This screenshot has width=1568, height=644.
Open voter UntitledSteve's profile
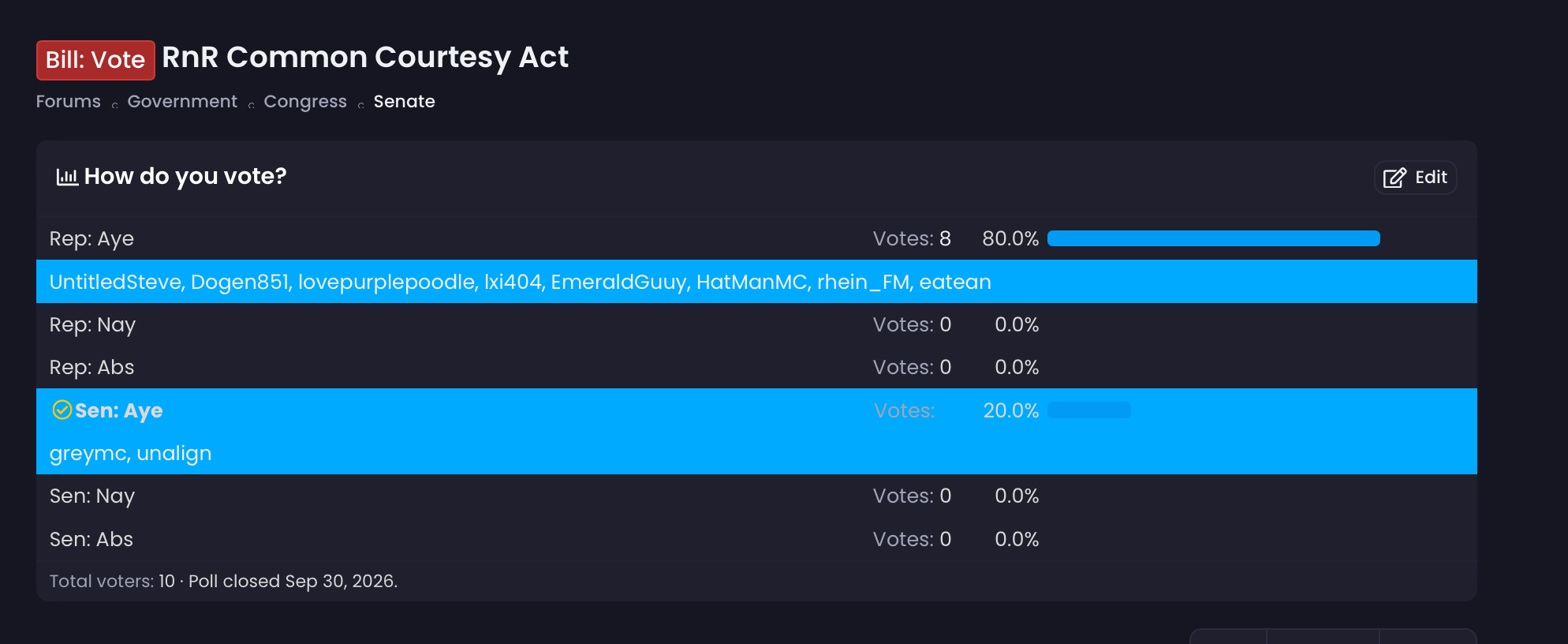tap(115, 282)
